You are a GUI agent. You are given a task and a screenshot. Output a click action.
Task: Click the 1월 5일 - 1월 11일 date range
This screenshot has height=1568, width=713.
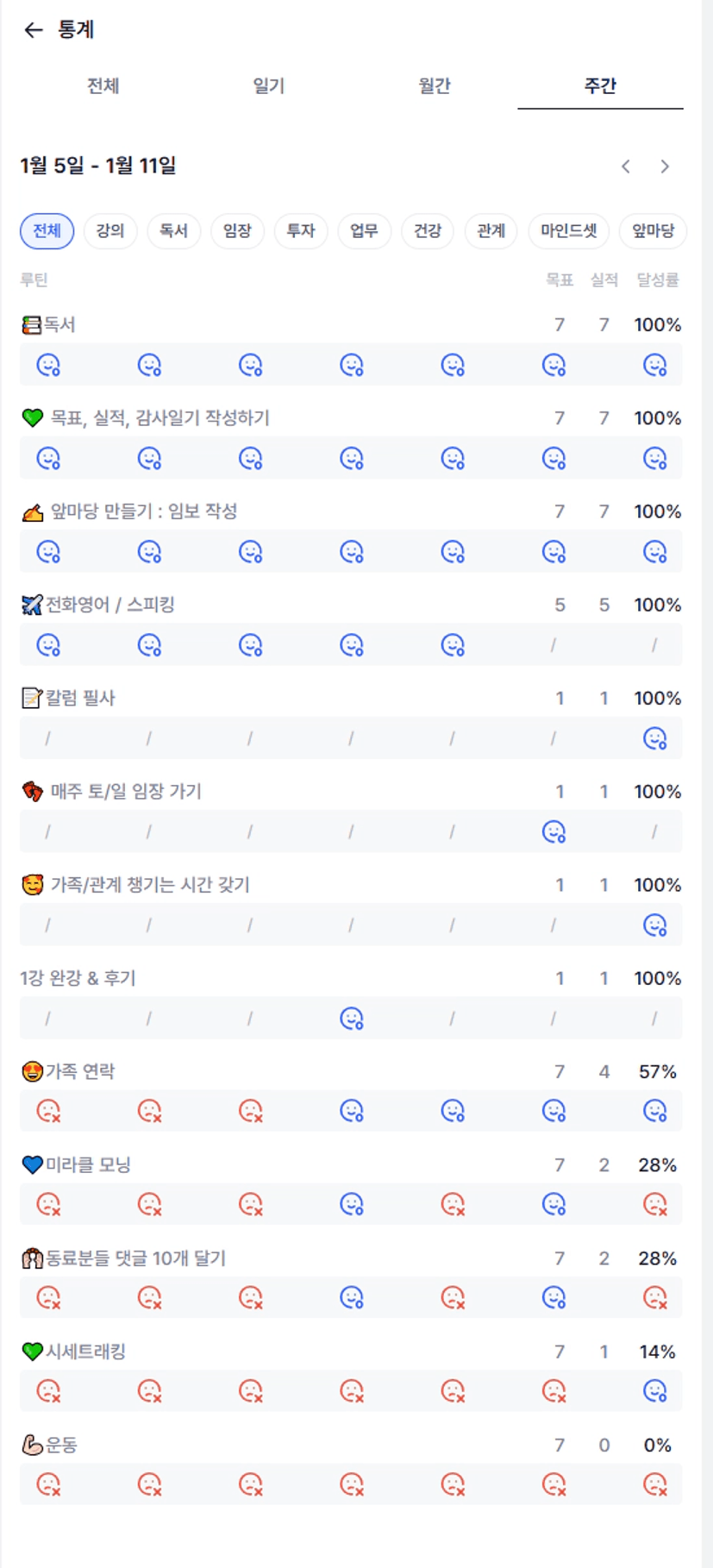tap(98, 166)
